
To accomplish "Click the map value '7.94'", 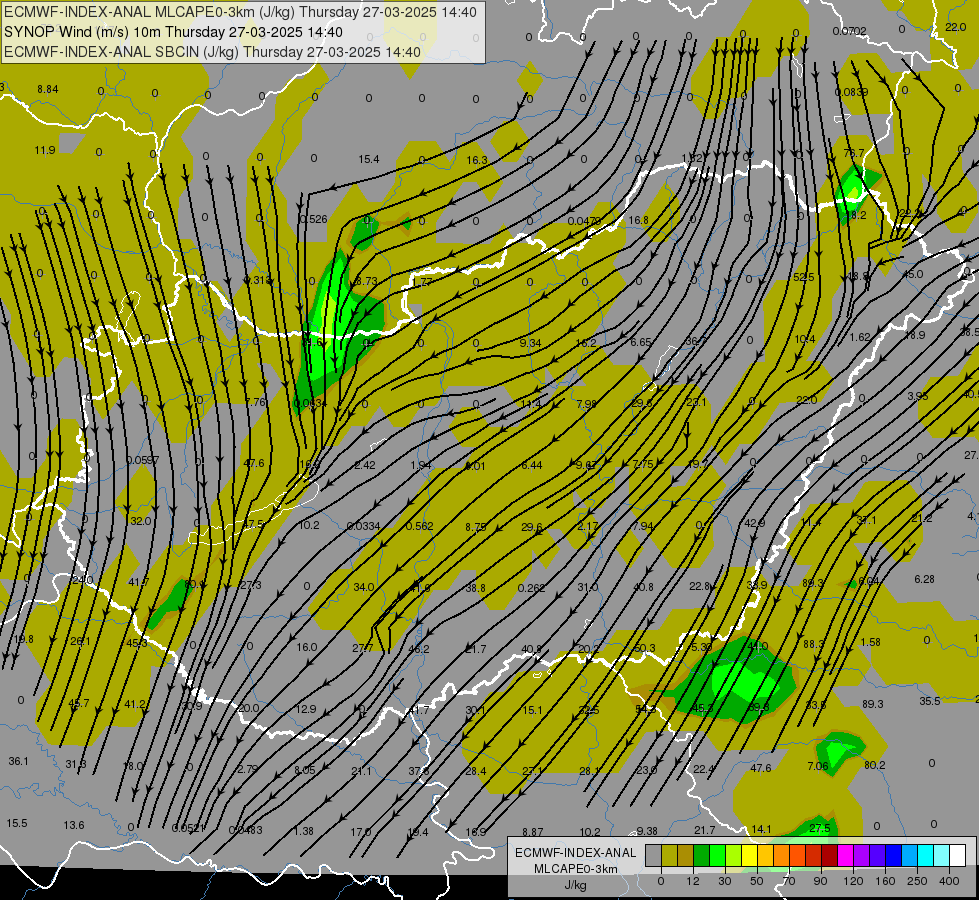I will 642,526.
